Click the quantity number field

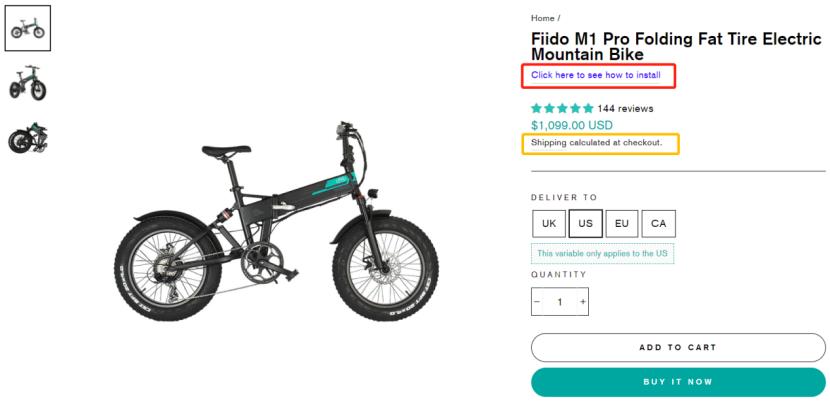(x=560, y=301)
